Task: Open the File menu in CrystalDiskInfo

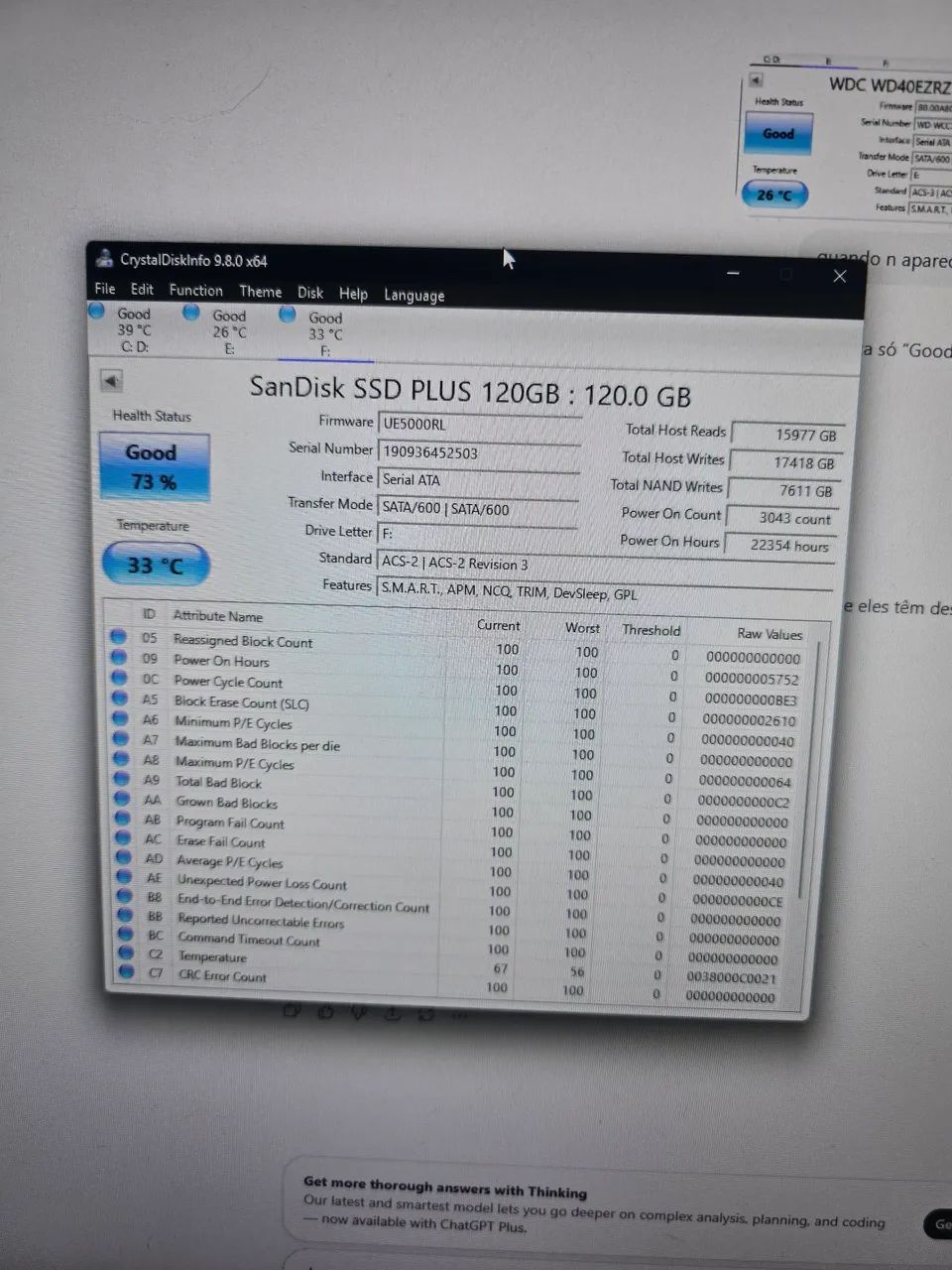Action: click(x=104, y=289)
